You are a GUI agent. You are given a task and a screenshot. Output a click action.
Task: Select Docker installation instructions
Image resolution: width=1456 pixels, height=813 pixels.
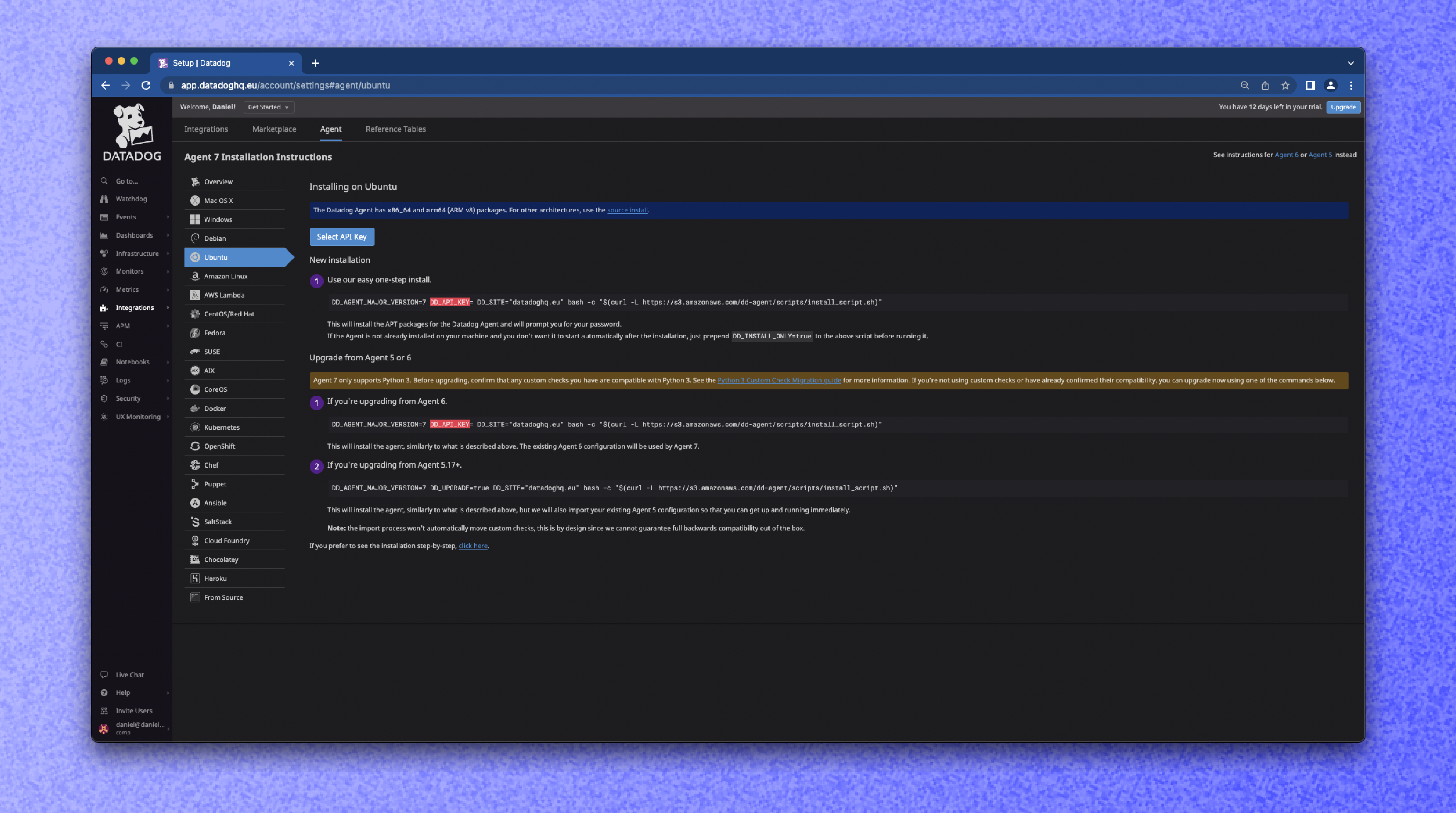tap(215, 408)
